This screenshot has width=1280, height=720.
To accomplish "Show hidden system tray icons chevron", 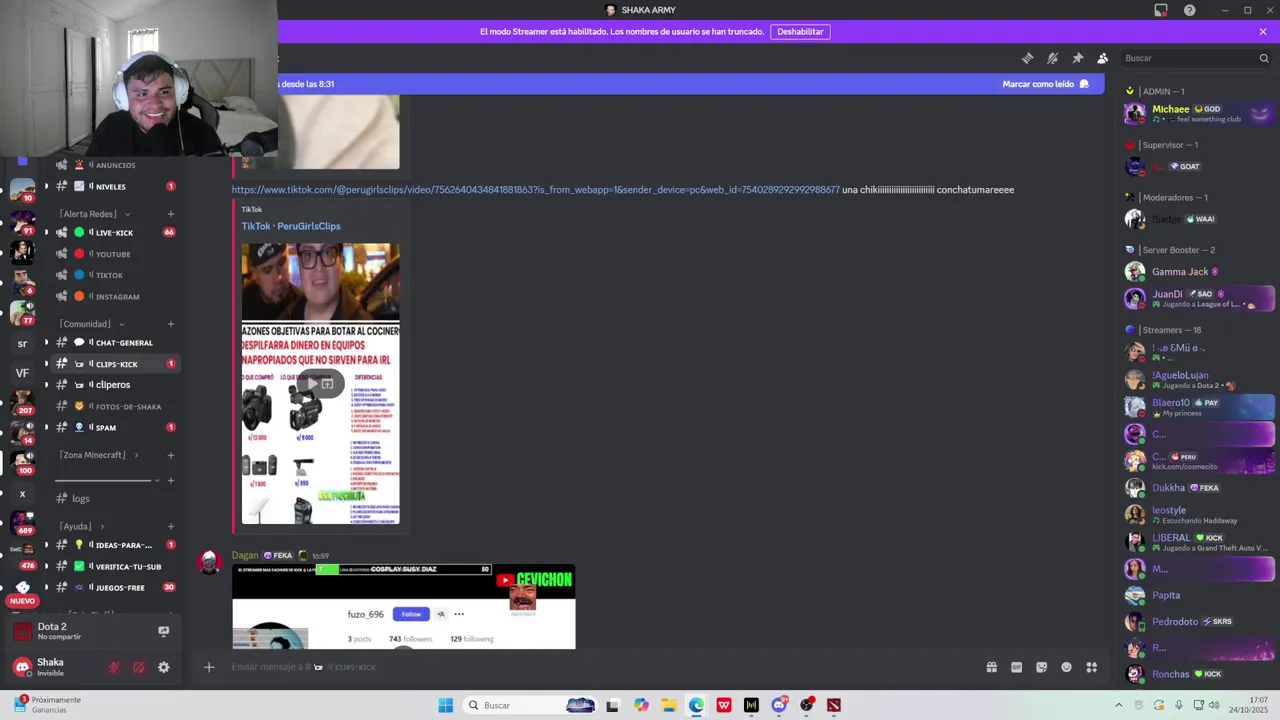I will point(1119,705).
